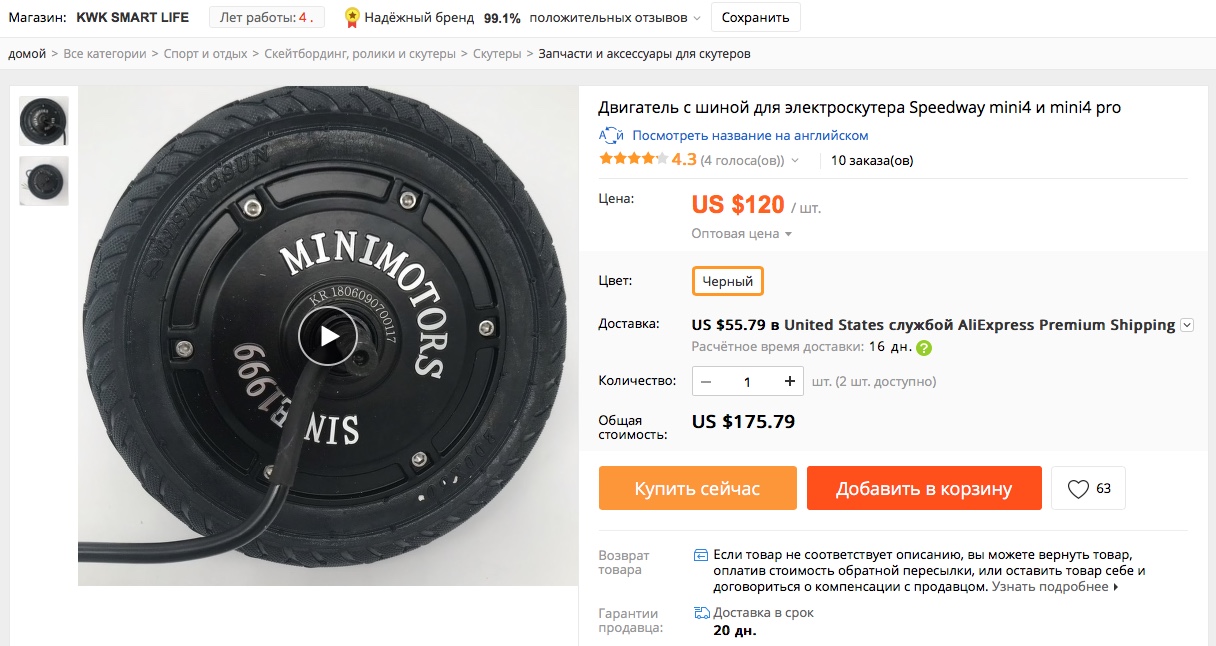Expand the Оптовая цена dropdown
The height and width of the screenshot is (646, 1216).
click(x=741, y=234)
